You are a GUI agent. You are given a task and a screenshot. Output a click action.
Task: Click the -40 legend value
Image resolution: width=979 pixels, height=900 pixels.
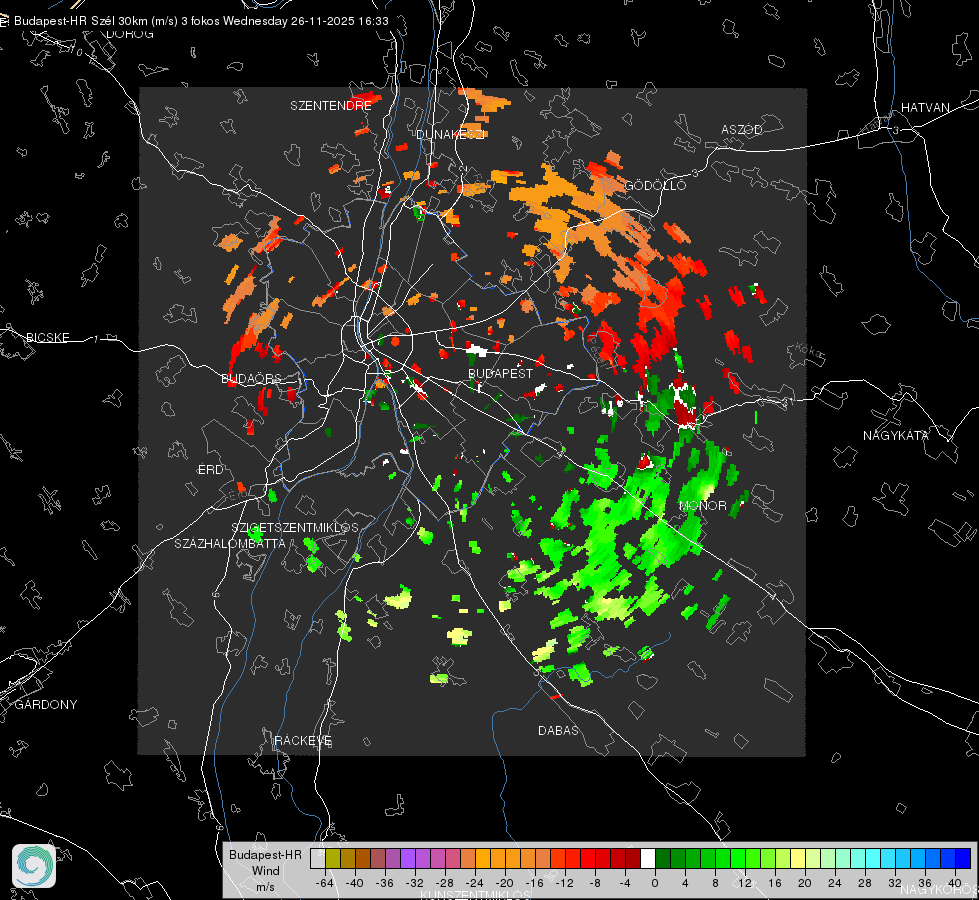pos(355,883)
